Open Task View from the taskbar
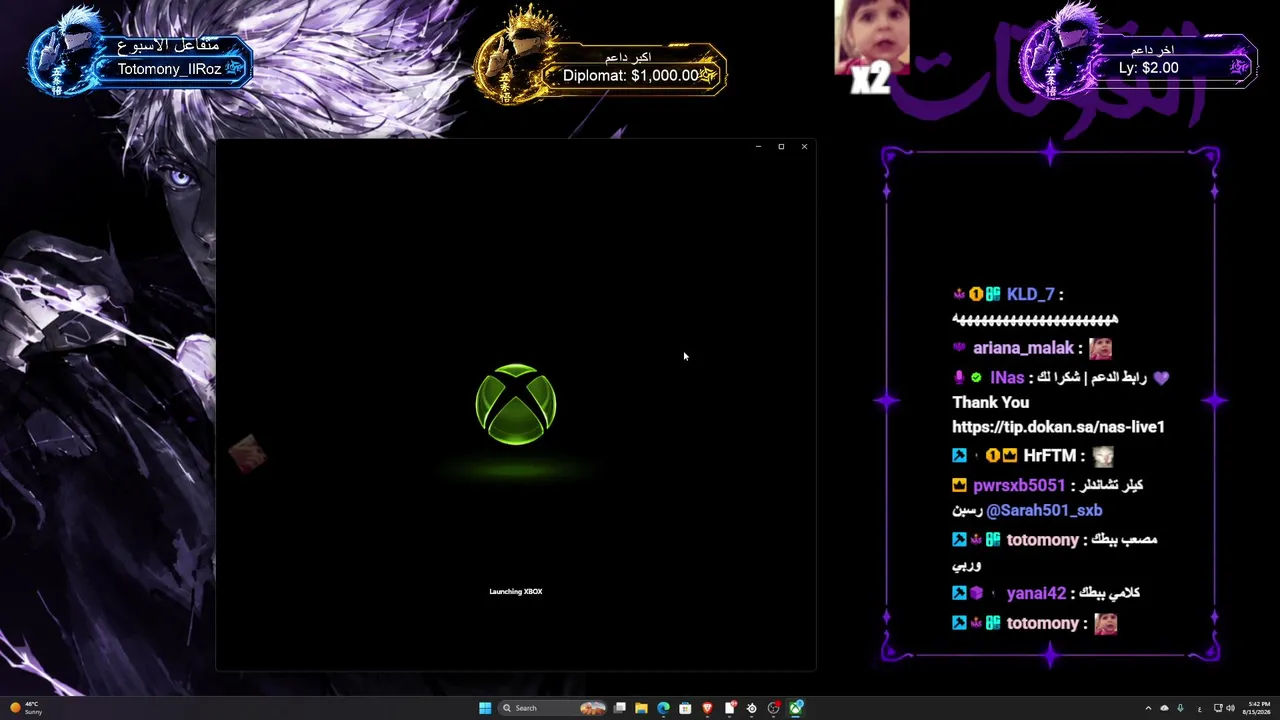 point(620,708)
